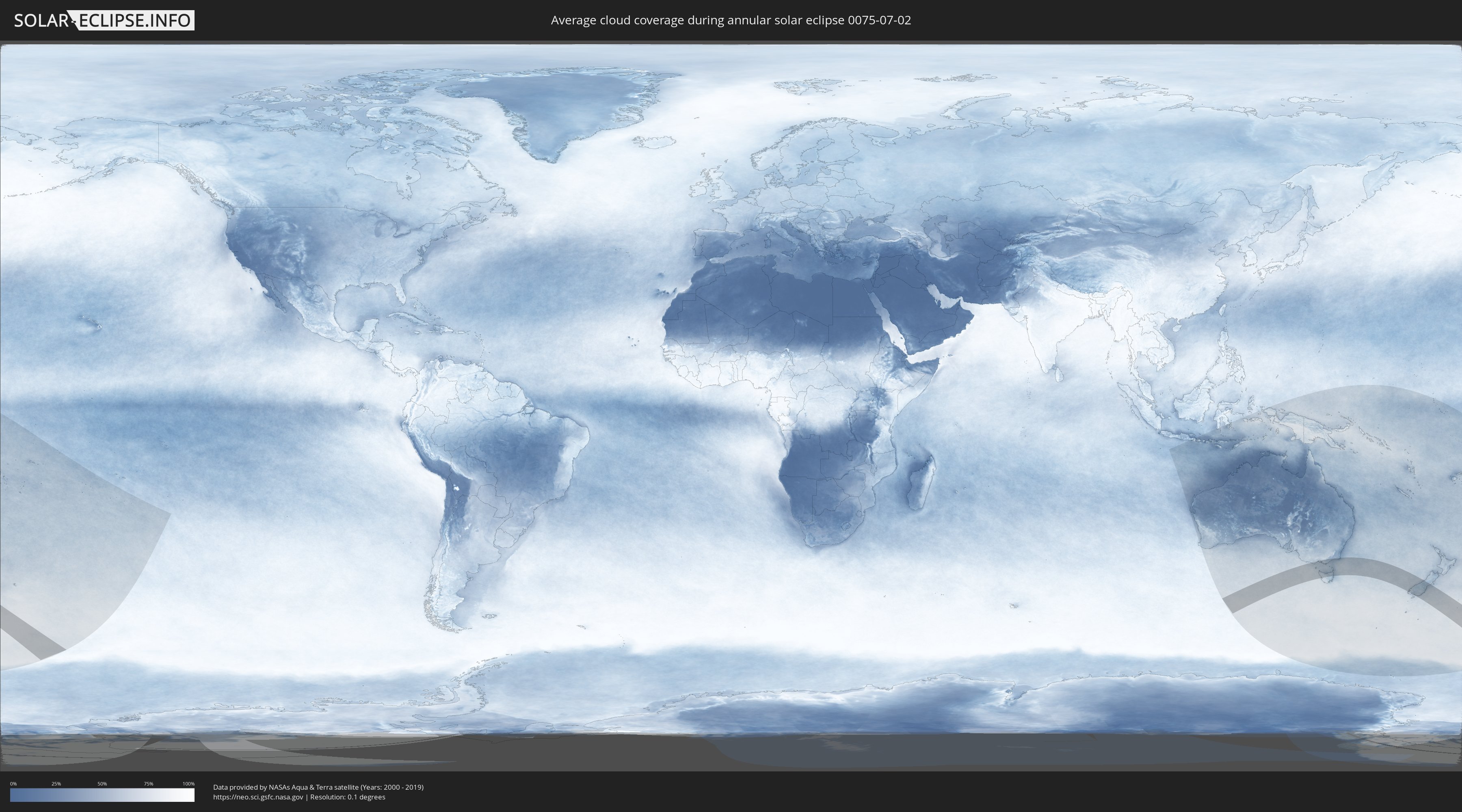The height and width of the screenshot is (812, 1462).
Task: Click the NASA Aqua & Terra data credit
Action: click(318, 787)
